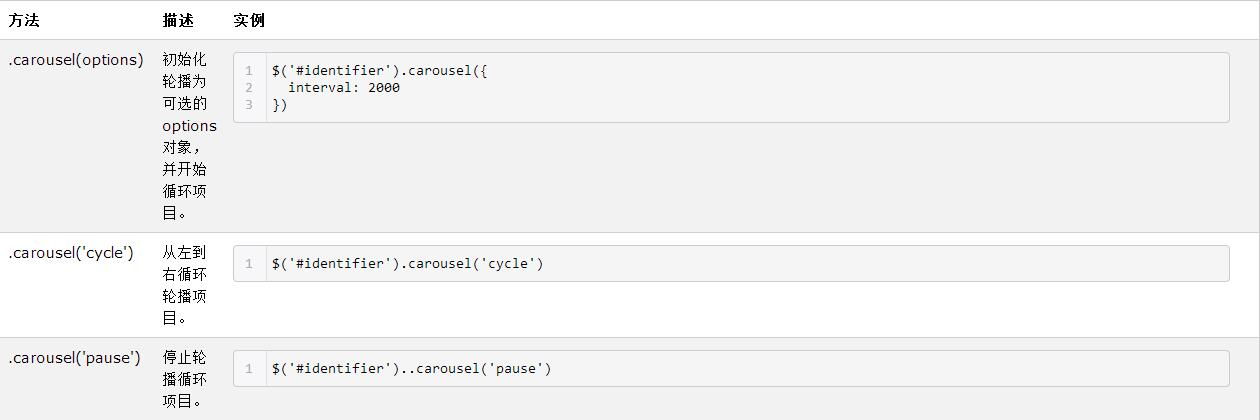Click the "实例" column header
This screenshot has width=1260, height=420.
(249, 20)
